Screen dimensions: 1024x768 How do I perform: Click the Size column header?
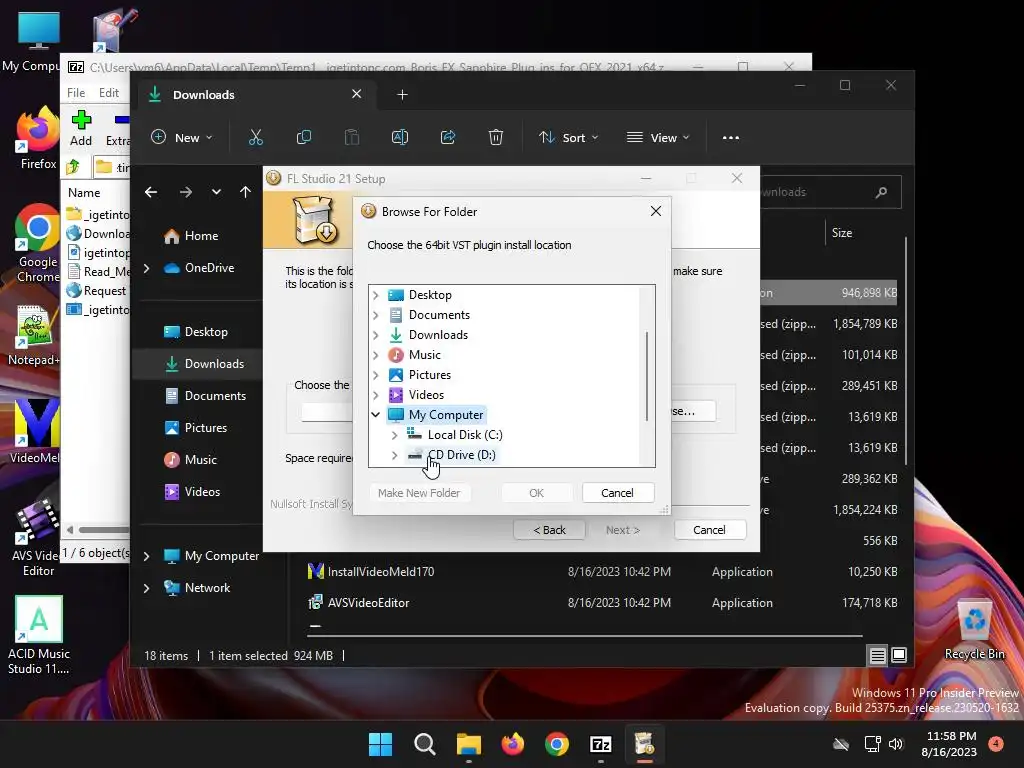coord(842,233)
